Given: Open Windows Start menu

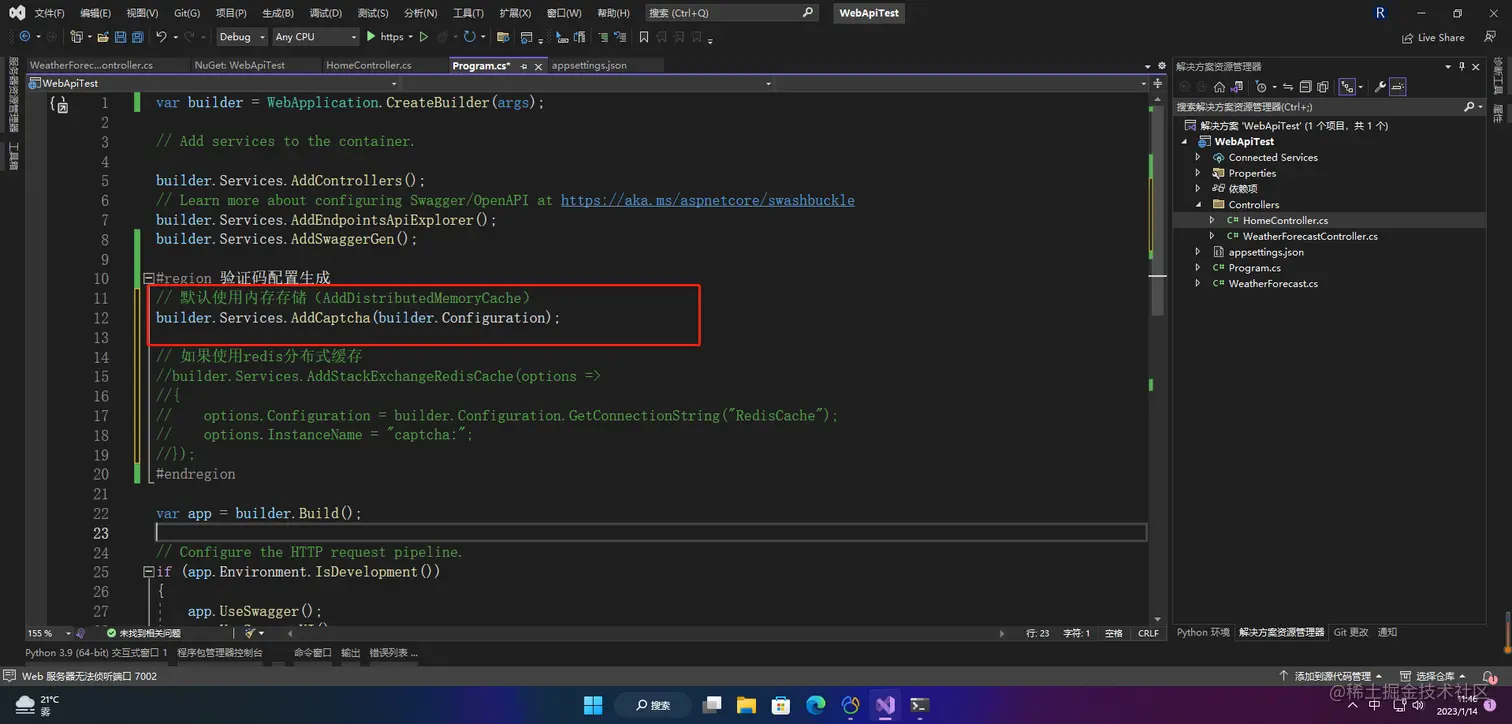Looking at the screenshot, I should pyautogui.click(x=593, y=704).
